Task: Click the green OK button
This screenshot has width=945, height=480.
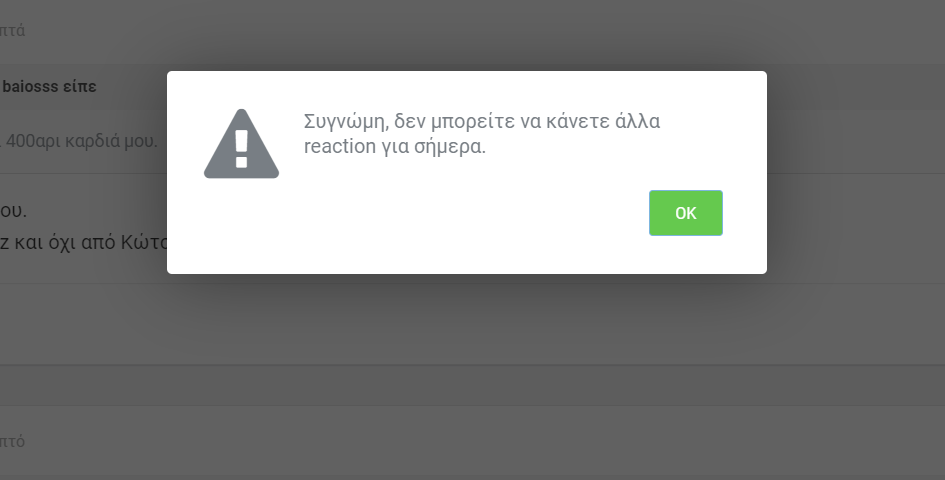Action: tap(686, 213)
